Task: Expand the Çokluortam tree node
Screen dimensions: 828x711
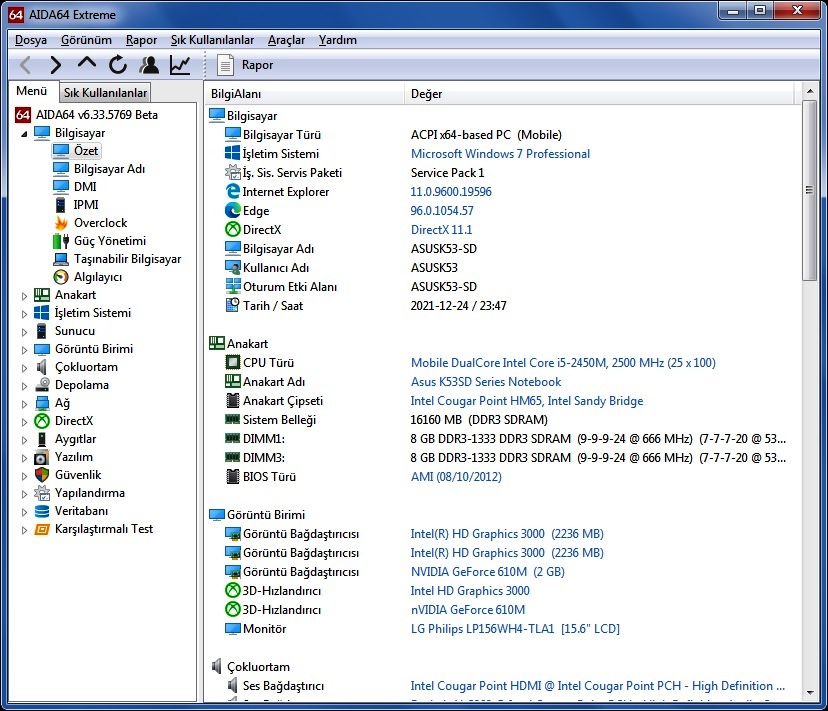Action: click(x=24, y=368)
